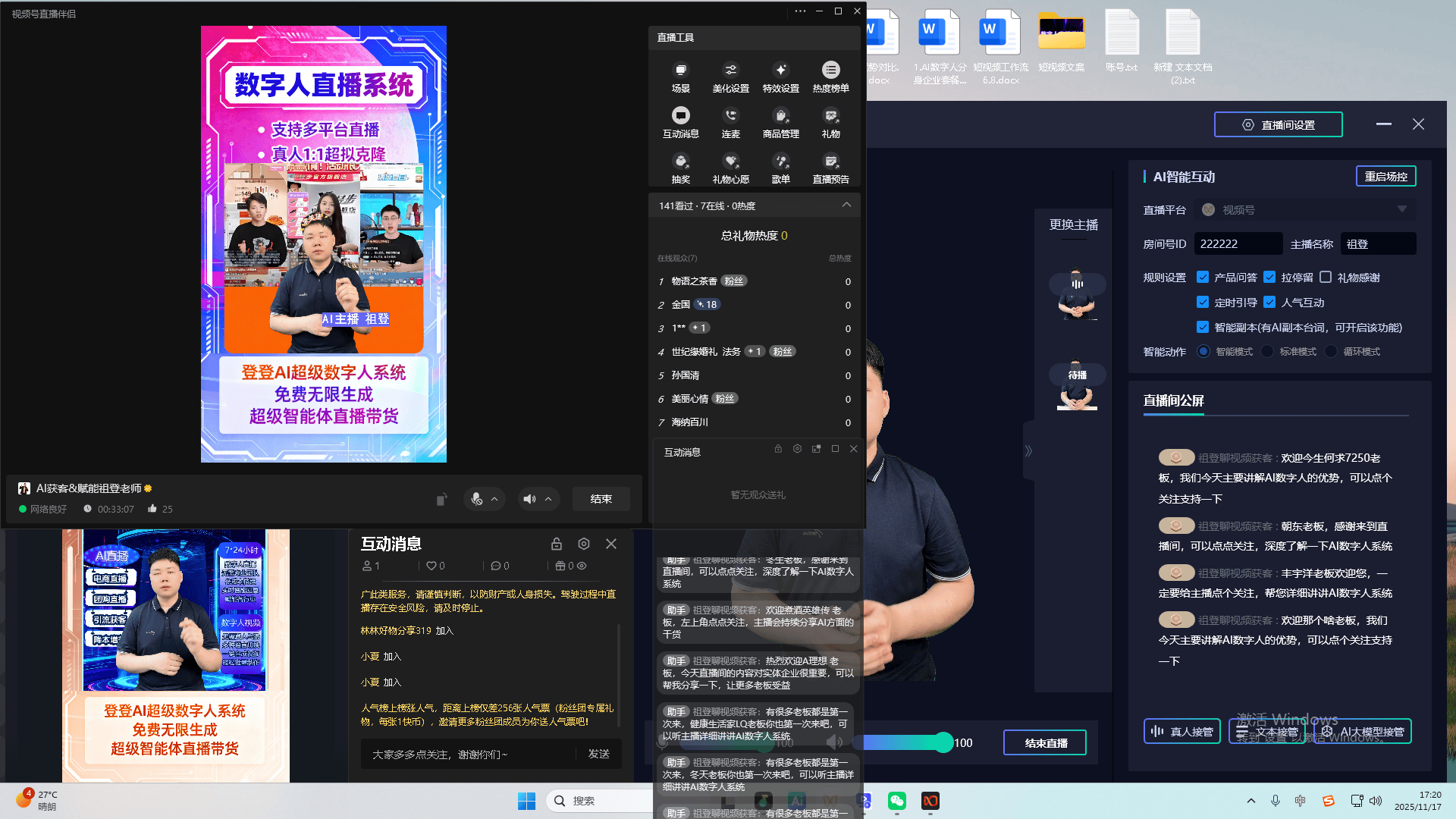Uncheck the 产品问答 rule
1456x819 pixels.
(x=1203, y=278)
